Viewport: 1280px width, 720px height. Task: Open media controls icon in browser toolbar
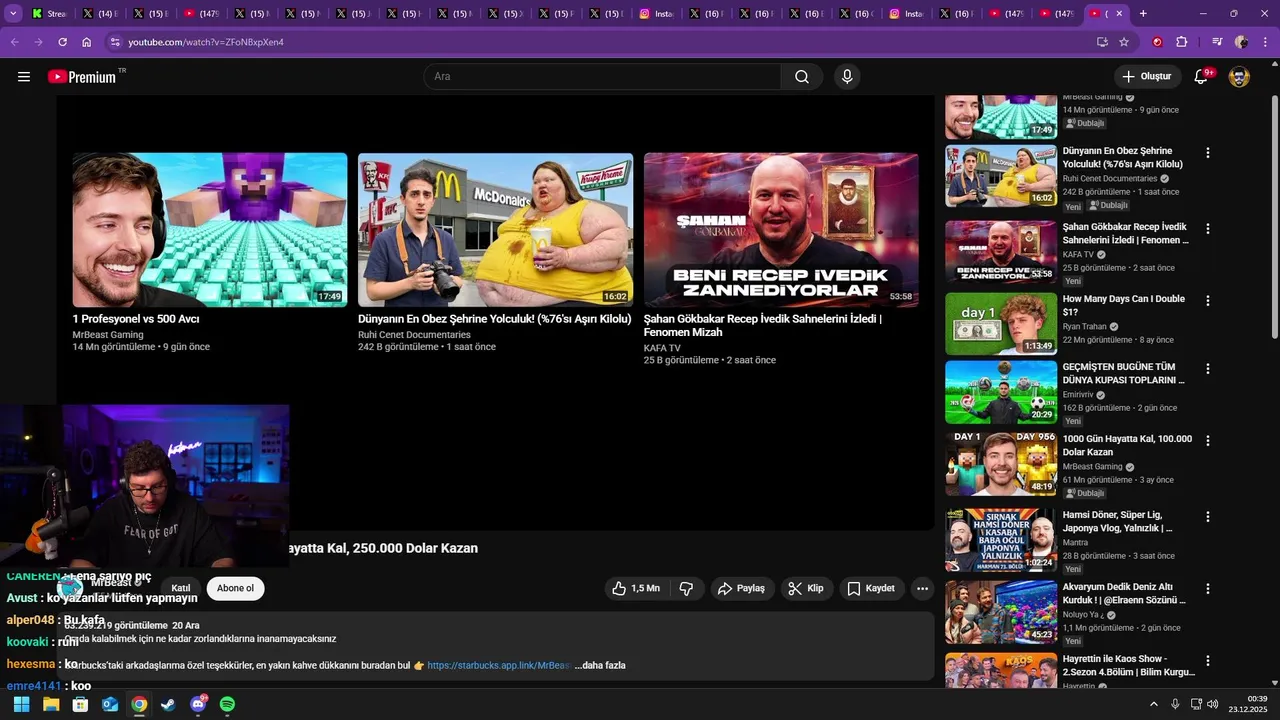pyautogui.click(x=1216, y=42)
